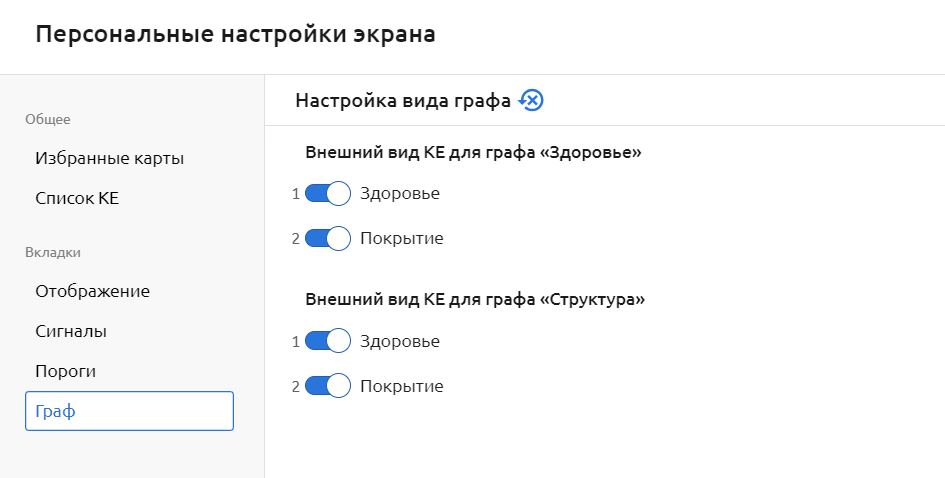Select the active Граф tab
Viewport: 945px width, 478px height.
tap(129, 411)
